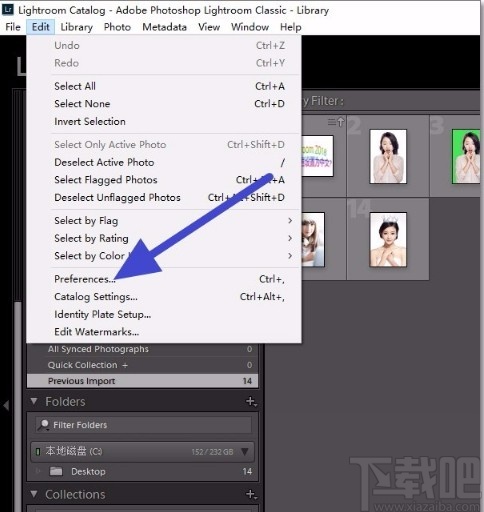Select Previous Import catalog row
The height and width of the screenshot is (512, 484).
[143, 381]
